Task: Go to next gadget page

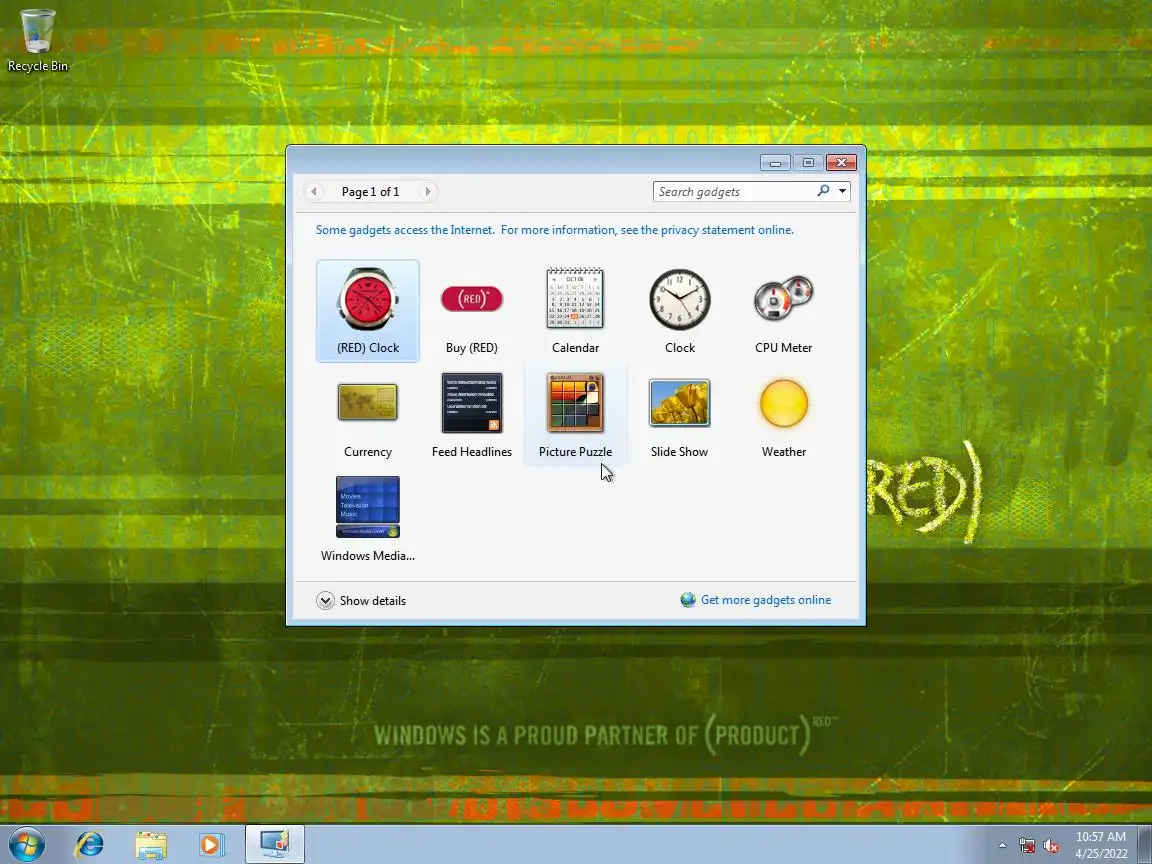Action: point(428,191)
